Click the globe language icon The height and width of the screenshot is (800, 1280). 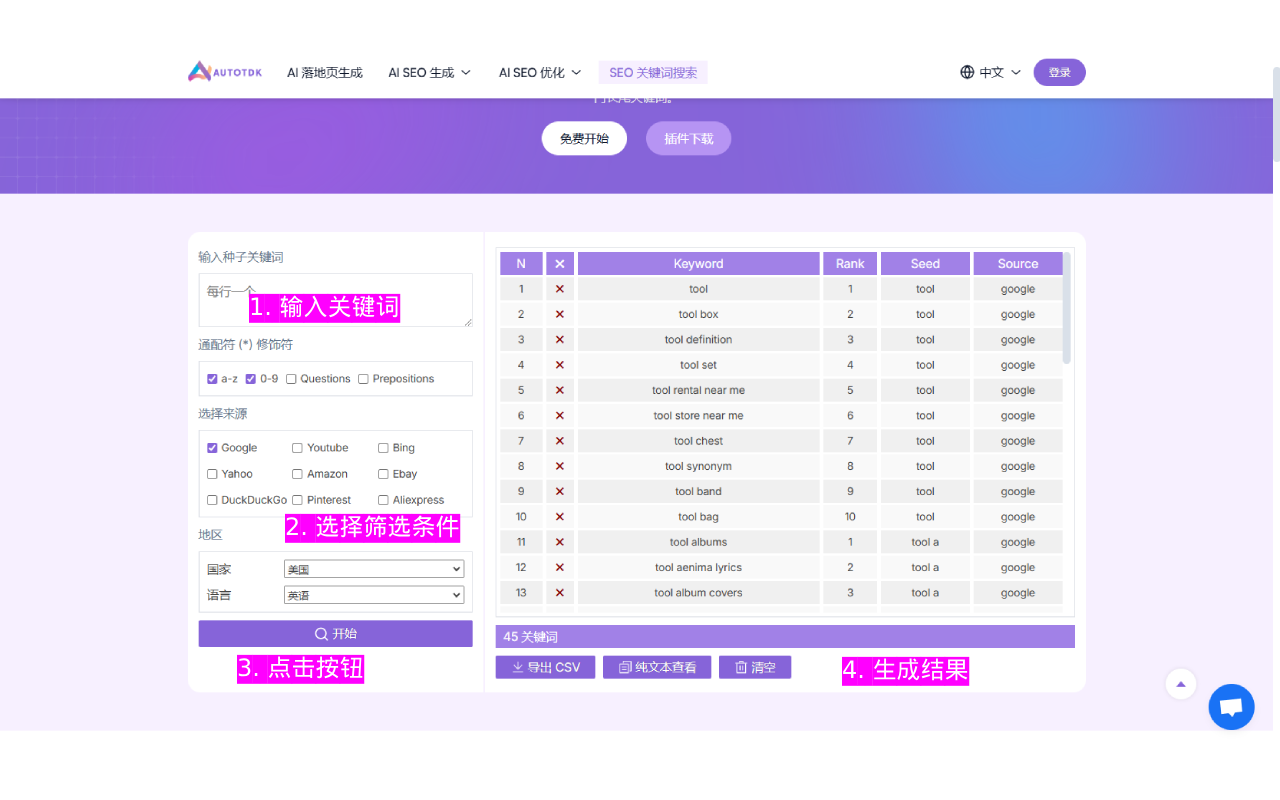pos(967,72)
